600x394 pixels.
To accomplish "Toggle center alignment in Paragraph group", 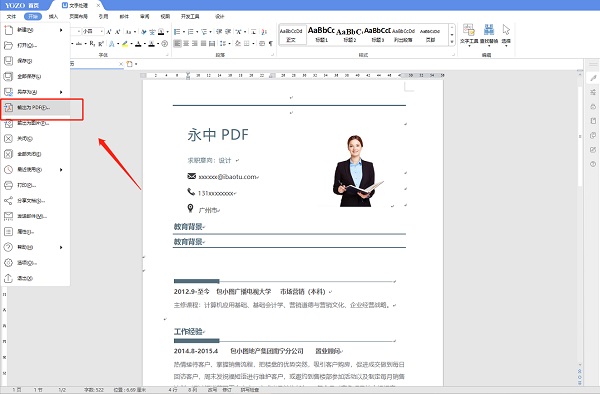I will [x=186, y=44].
